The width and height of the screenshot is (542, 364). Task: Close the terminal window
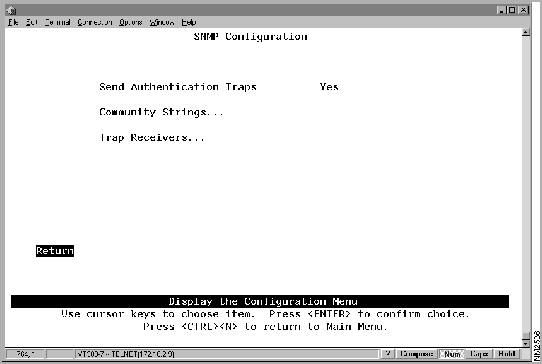[x=524, y=10]
